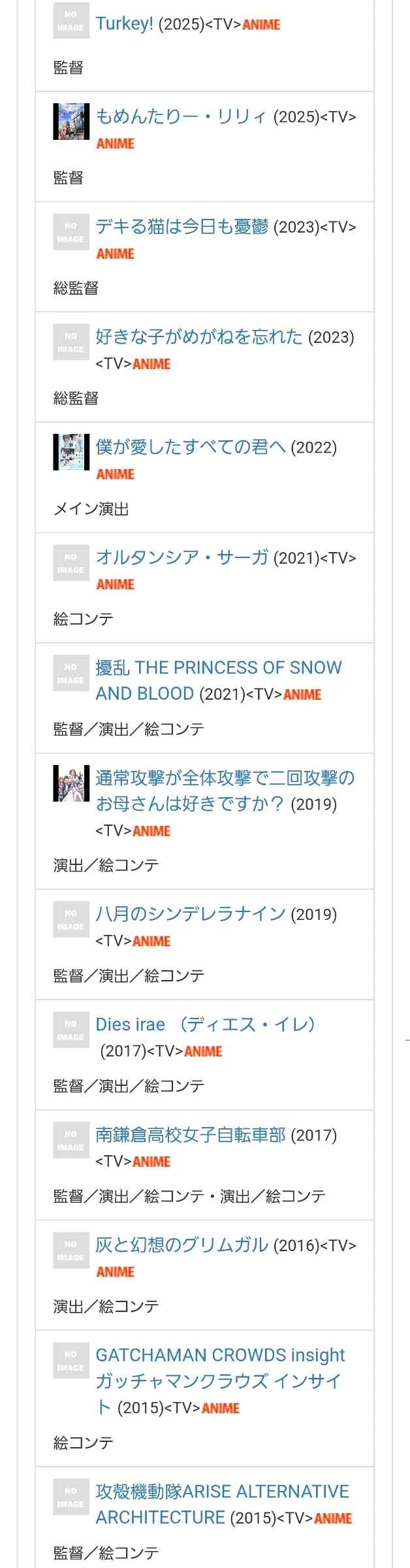Open 僕が愛したすべての君へ title link
Screen dimensions: 410x1568
point(190,448)
